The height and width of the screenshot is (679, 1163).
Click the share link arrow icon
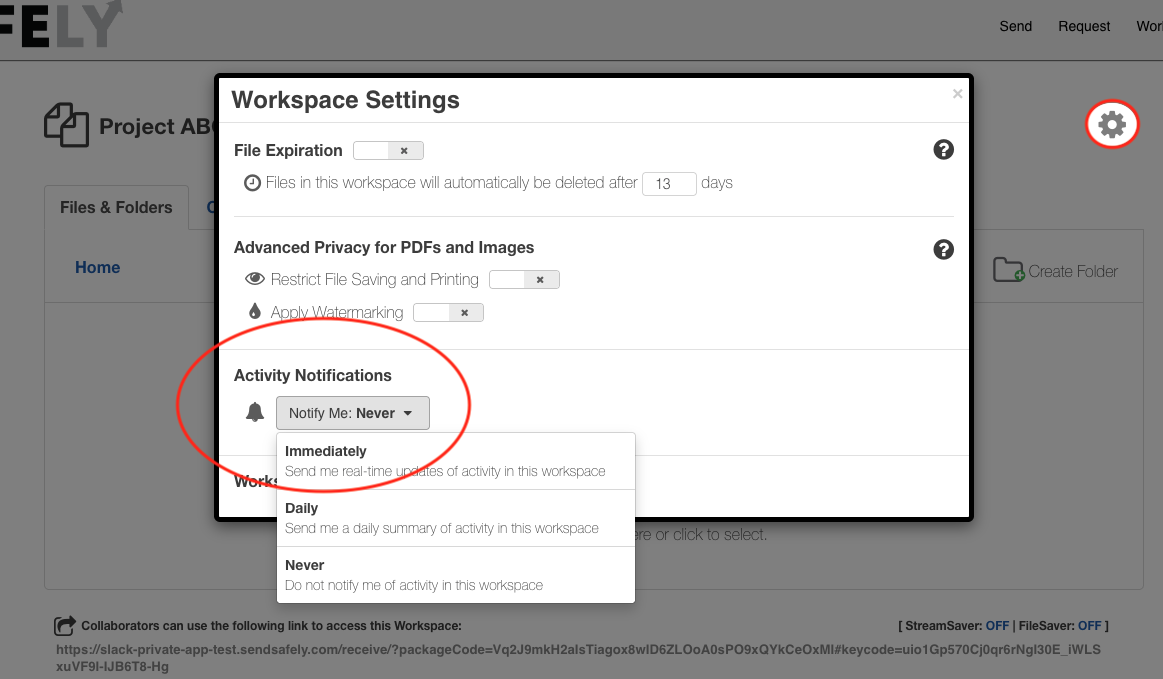(65, 626)
